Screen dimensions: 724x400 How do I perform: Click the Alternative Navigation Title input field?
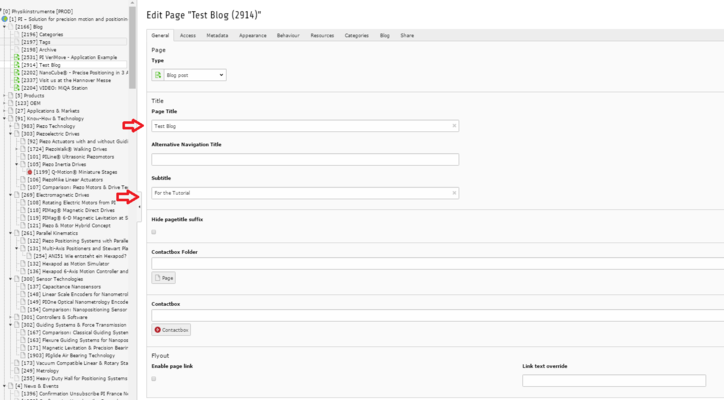point(305,159)
